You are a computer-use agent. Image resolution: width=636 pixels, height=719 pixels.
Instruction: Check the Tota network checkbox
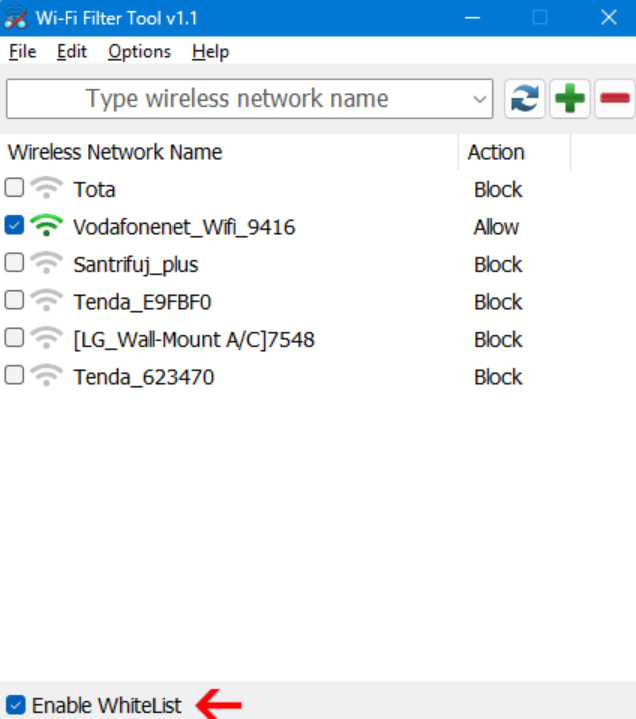click(x=14, y=188)
